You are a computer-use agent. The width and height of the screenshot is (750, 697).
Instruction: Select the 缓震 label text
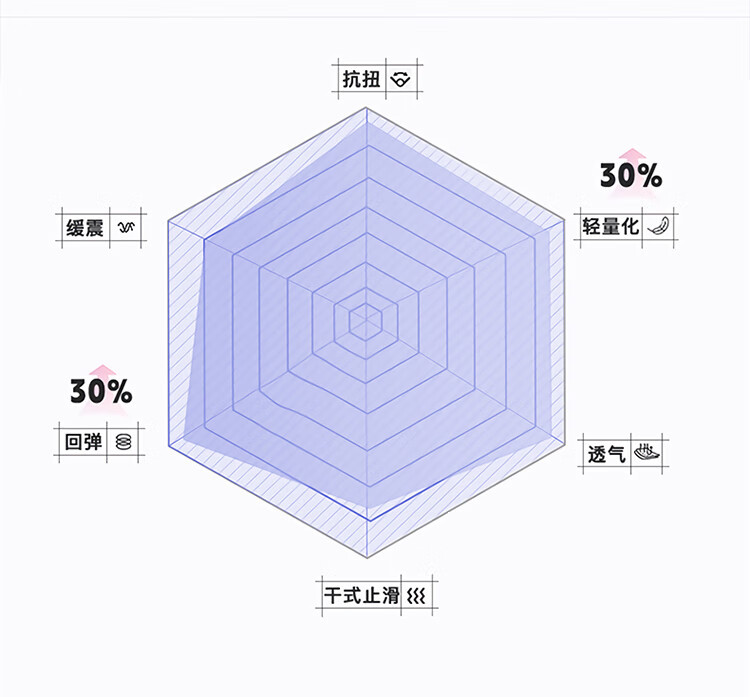(83, 228)
